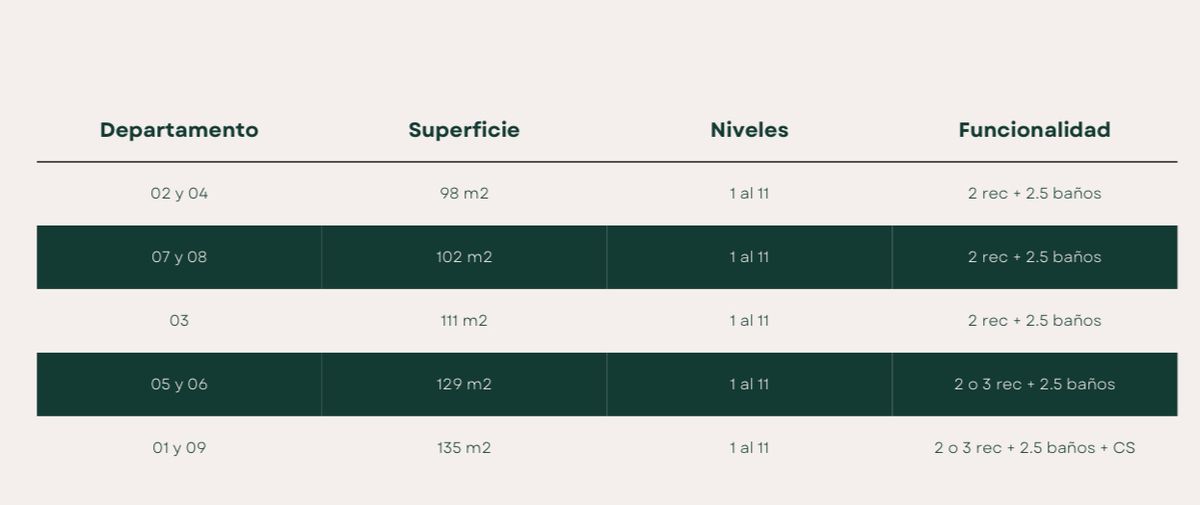This screenshot has width=1200, height=505.
Task: Click the 1 al 11 cell in the 02 y 04 row
Action: click(749, 193)
